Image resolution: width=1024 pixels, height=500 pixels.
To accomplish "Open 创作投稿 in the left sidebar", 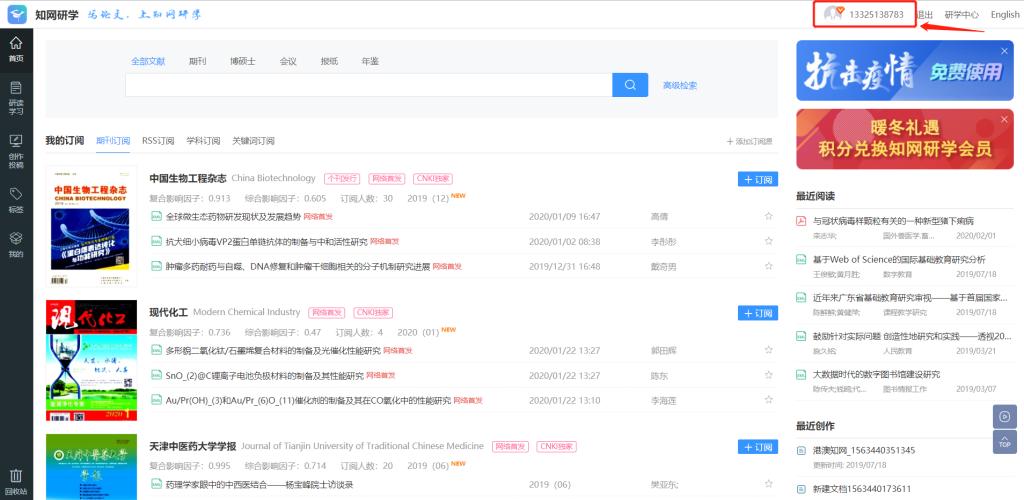I will 15,148.
